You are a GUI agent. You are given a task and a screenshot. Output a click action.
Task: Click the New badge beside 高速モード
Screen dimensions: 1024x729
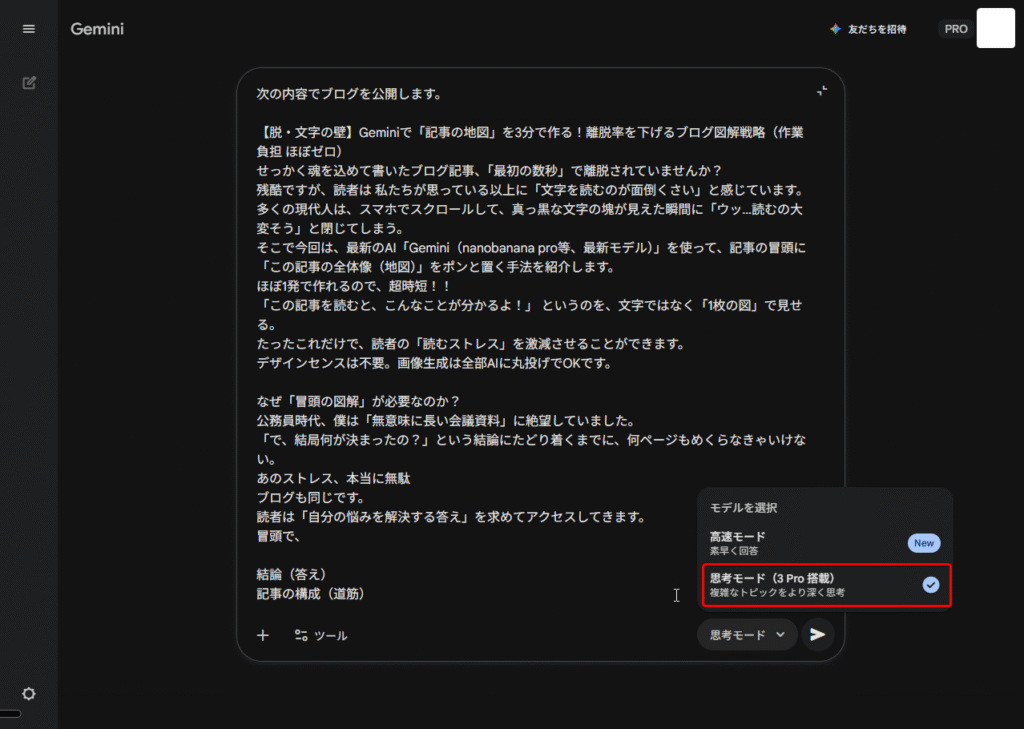[923, 543]
